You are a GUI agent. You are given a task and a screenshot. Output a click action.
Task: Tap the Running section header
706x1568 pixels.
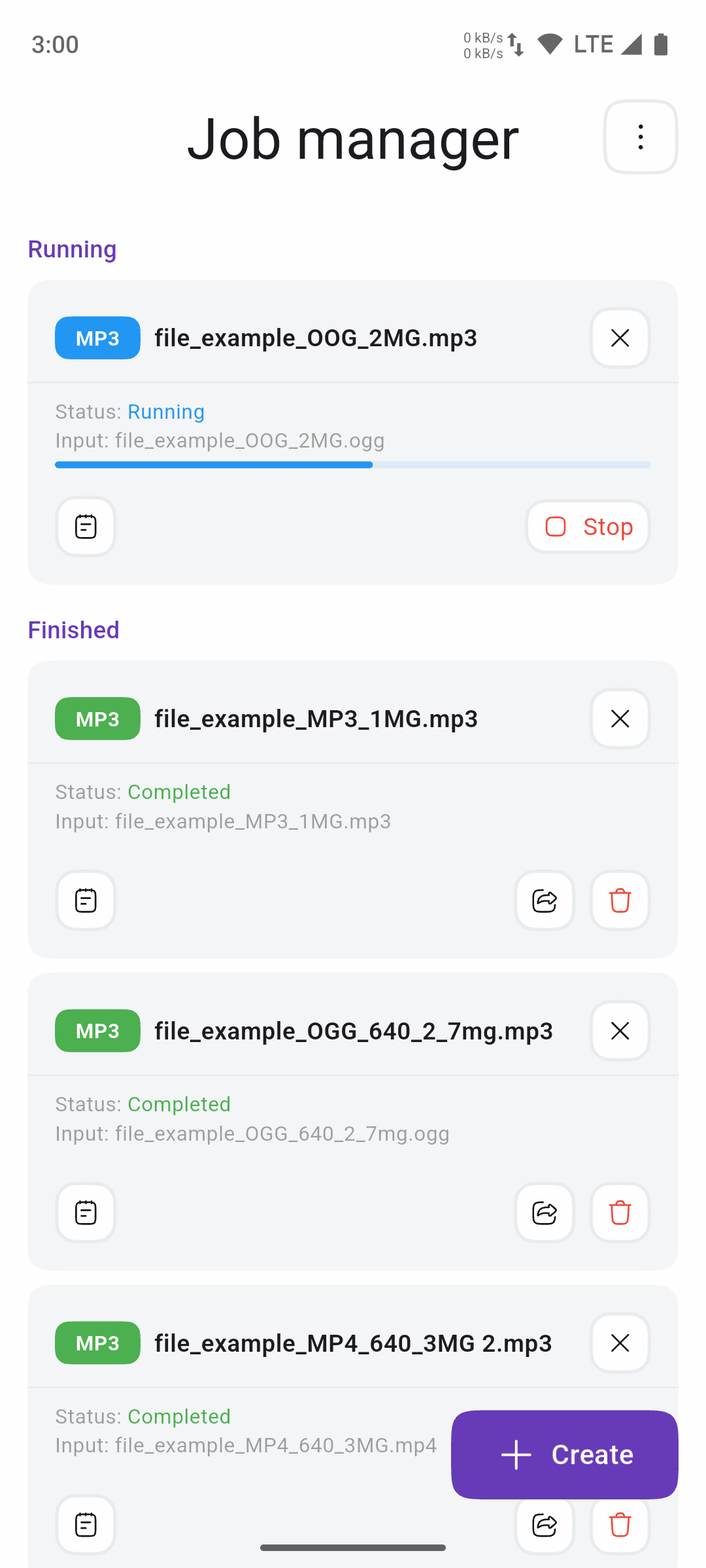click(73, 249)
